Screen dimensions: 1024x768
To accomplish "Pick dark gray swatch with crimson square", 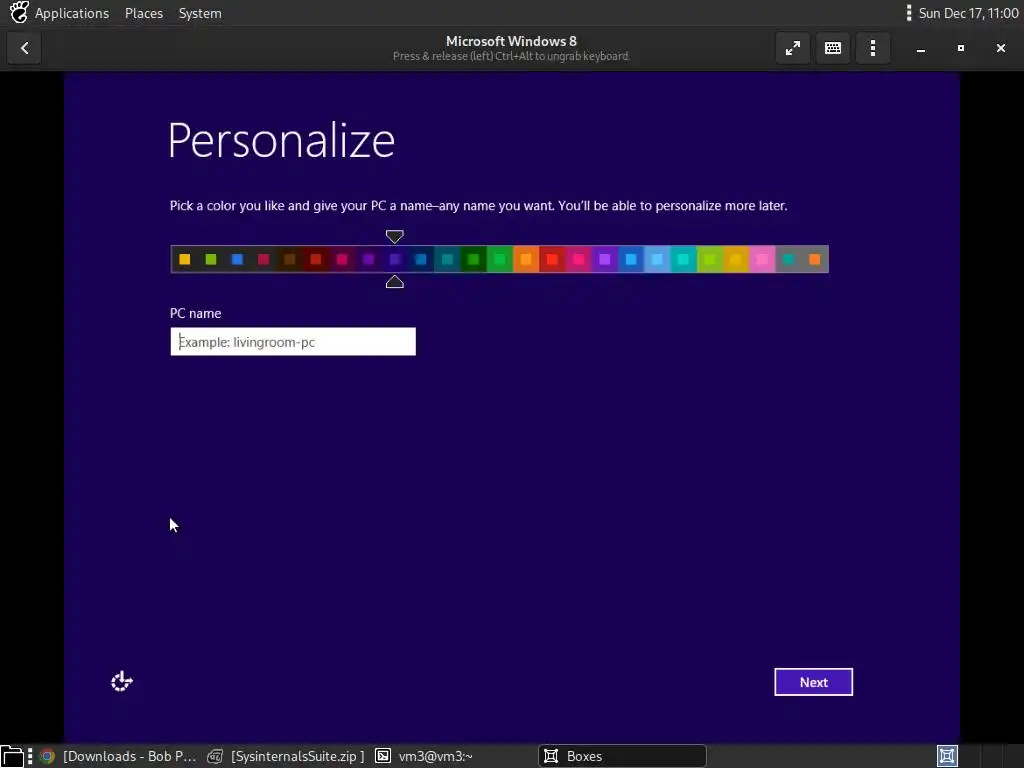I will coord(263,259).
